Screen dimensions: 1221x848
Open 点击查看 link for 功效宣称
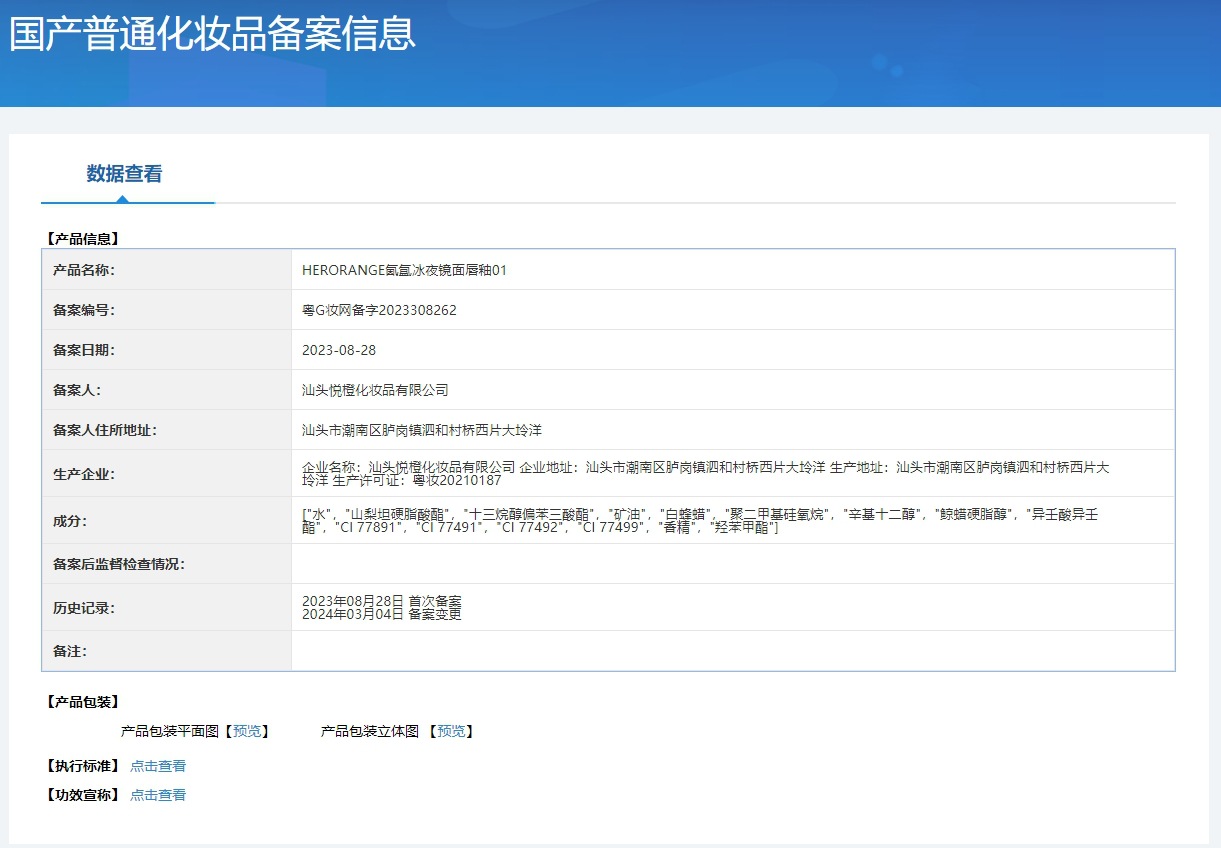tap(158, 795)
